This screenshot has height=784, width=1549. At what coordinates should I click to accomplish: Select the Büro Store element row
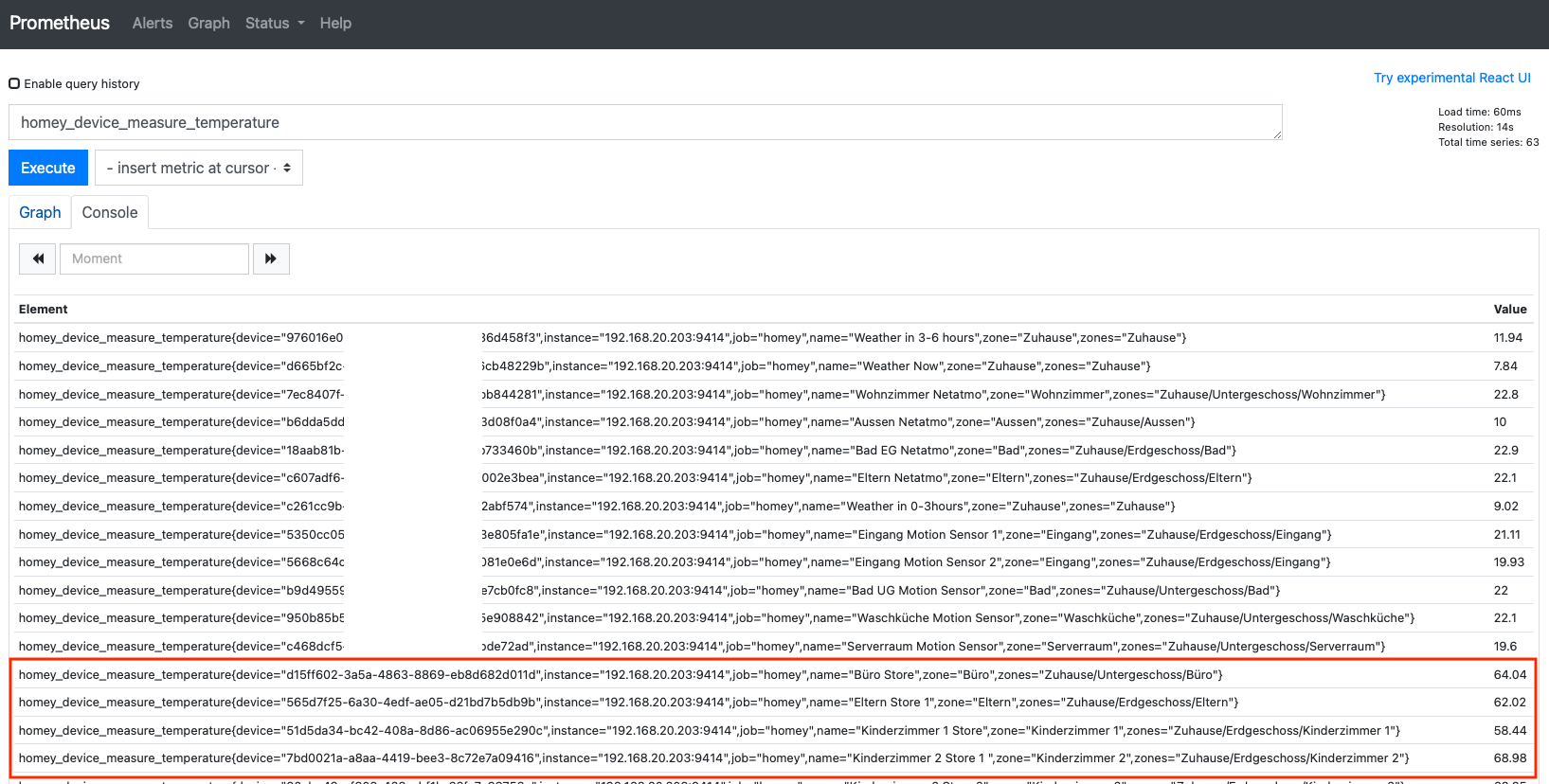[x=776, y=674]
